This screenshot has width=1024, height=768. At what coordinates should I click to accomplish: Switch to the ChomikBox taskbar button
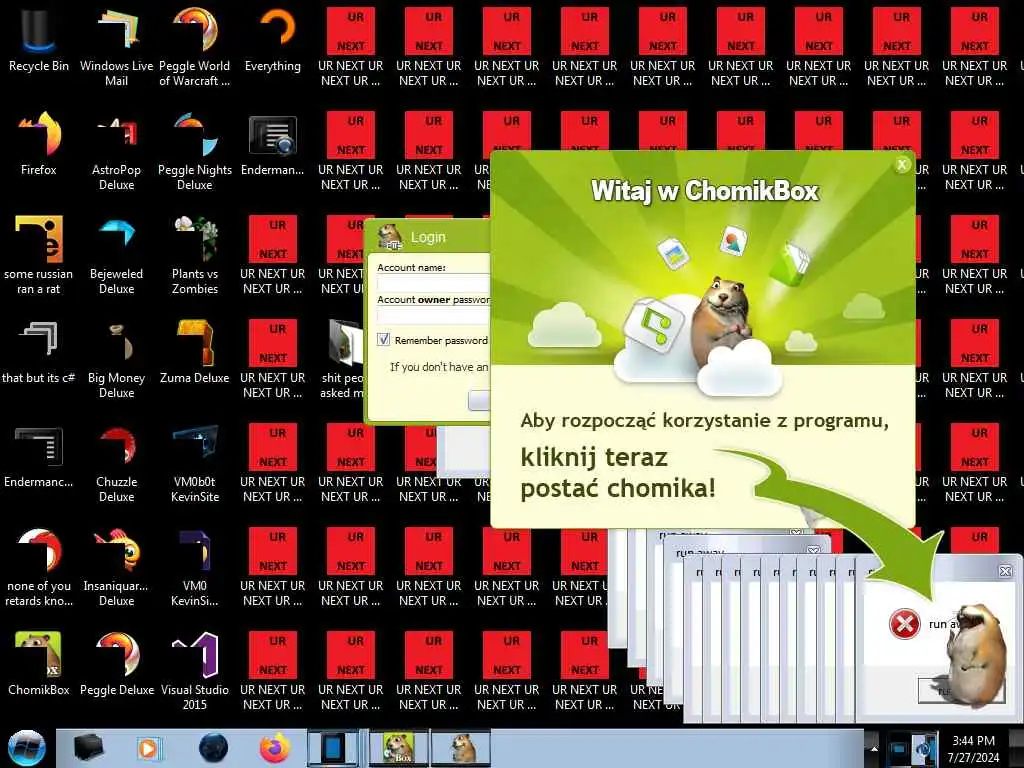pos(399,748)
